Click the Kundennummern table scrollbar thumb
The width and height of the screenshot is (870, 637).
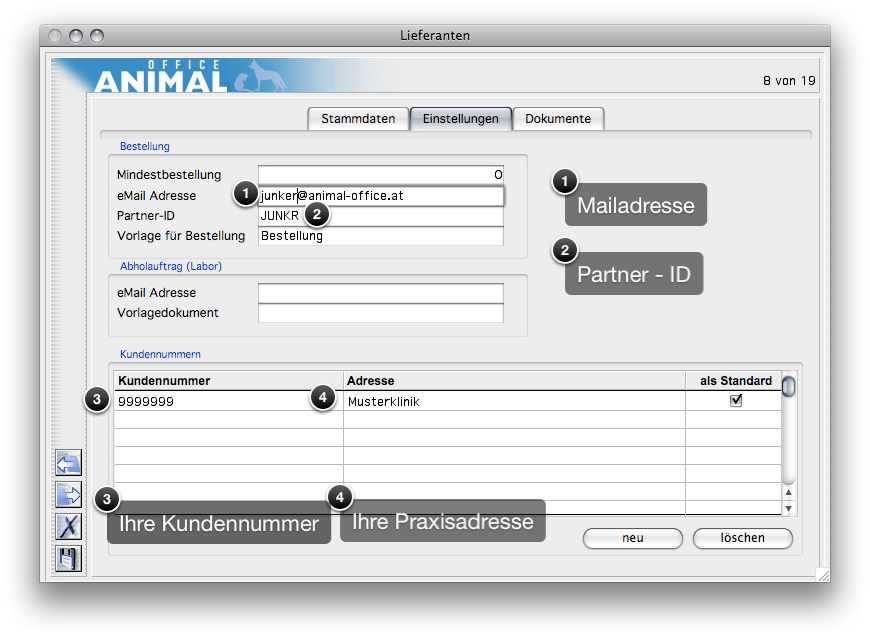tap(789, 386)
